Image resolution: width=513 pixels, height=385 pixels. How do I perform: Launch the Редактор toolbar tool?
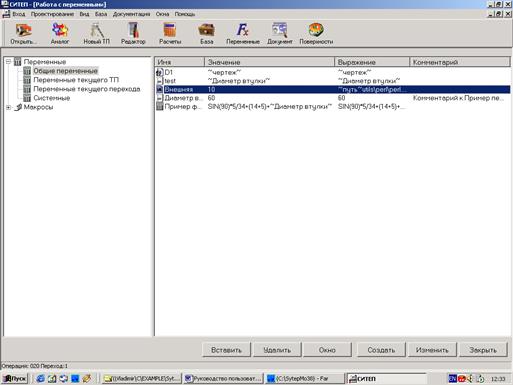point(133,33)
